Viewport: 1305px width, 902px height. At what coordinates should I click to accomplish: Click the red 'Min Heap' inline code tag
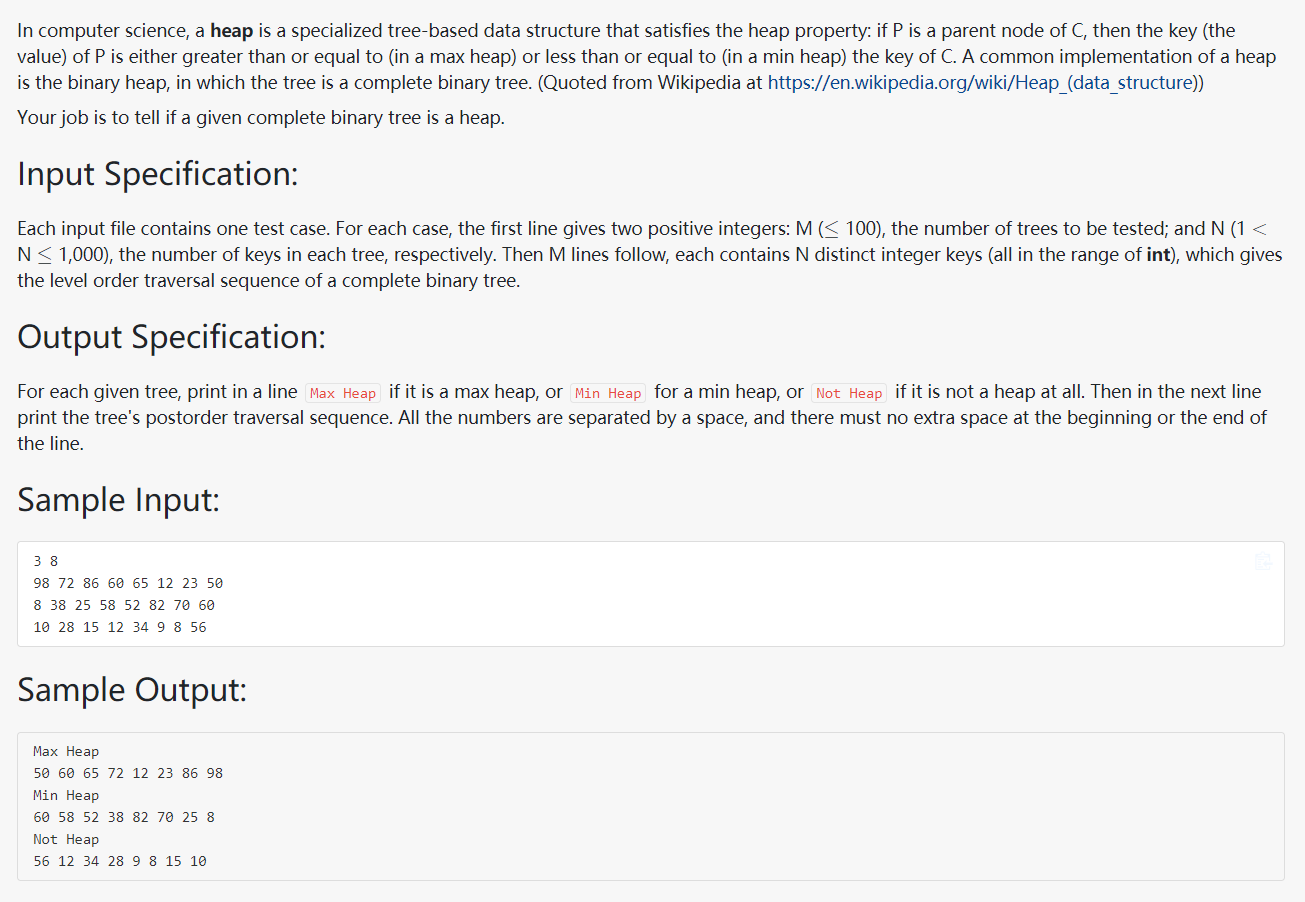[x=609, y=393]
